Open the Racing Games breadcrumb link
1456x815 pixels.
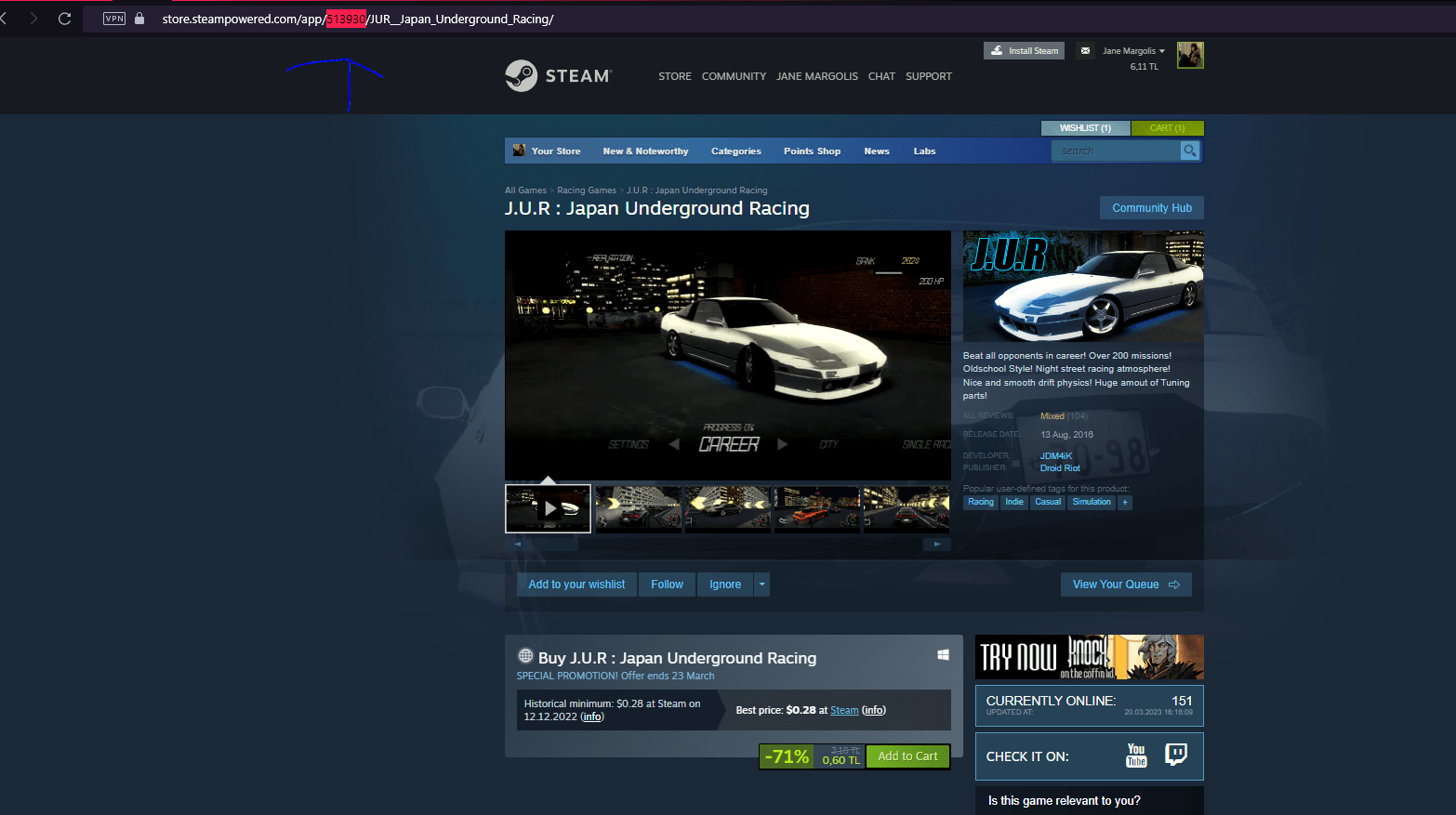(587, 191)
